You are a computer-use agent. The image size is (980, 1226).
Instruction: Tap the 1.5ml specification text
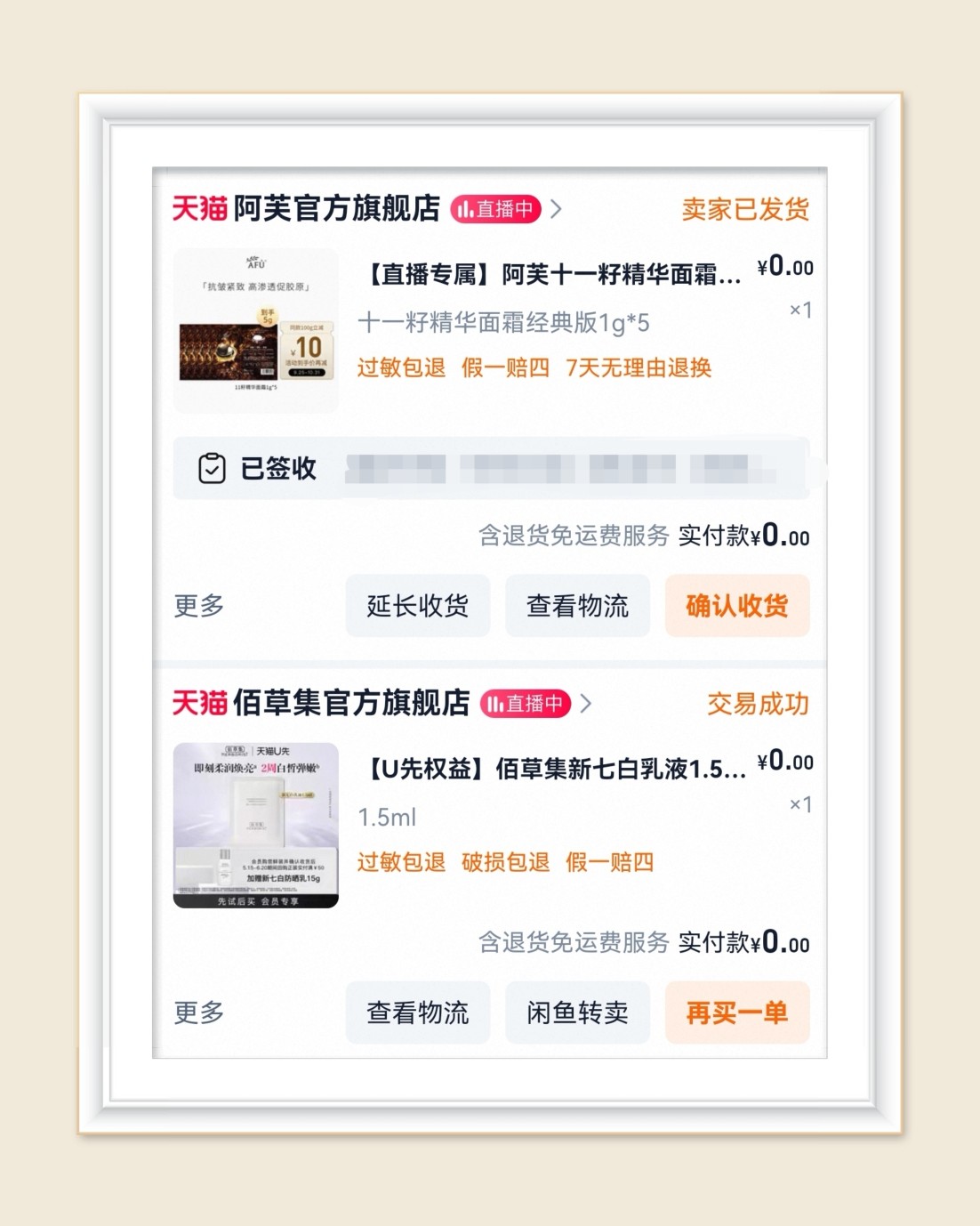click(387, 817)
